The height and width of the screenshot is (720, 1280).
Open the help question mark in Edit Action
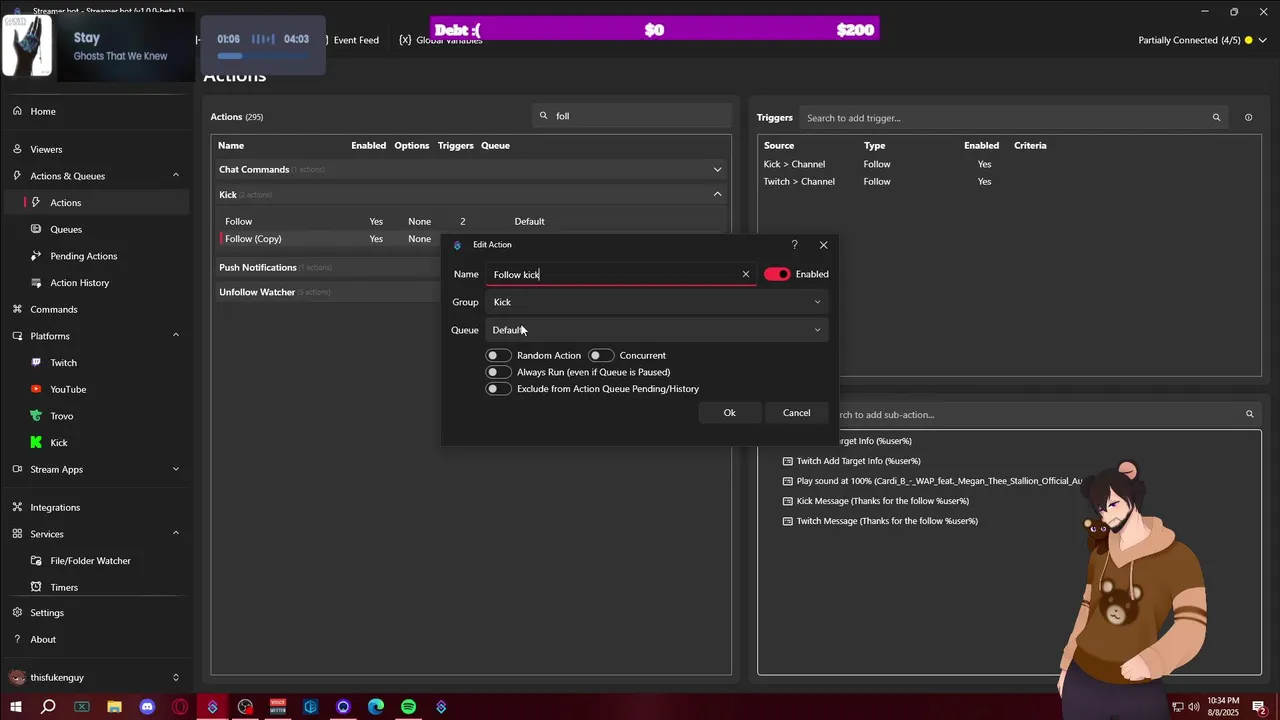795,245
